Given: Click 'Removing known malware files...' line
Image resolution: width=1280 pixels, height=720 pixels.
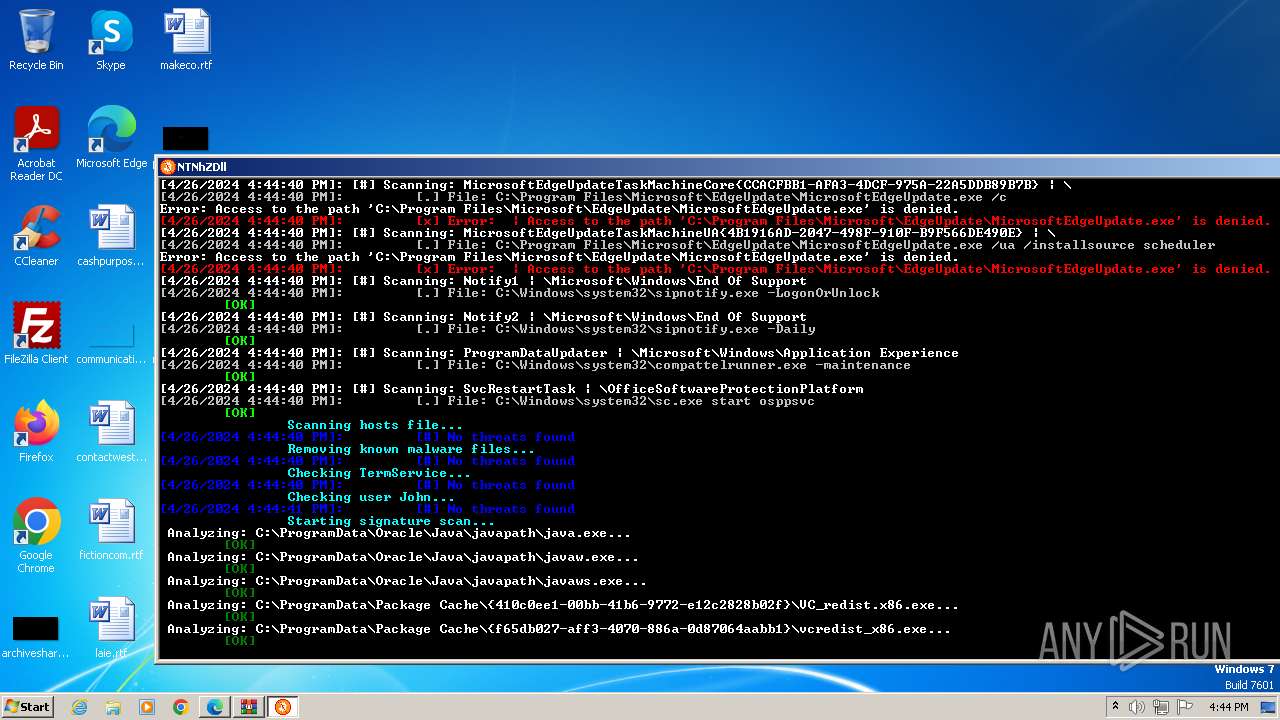Looking at the screenshot, I should point(411,449).
